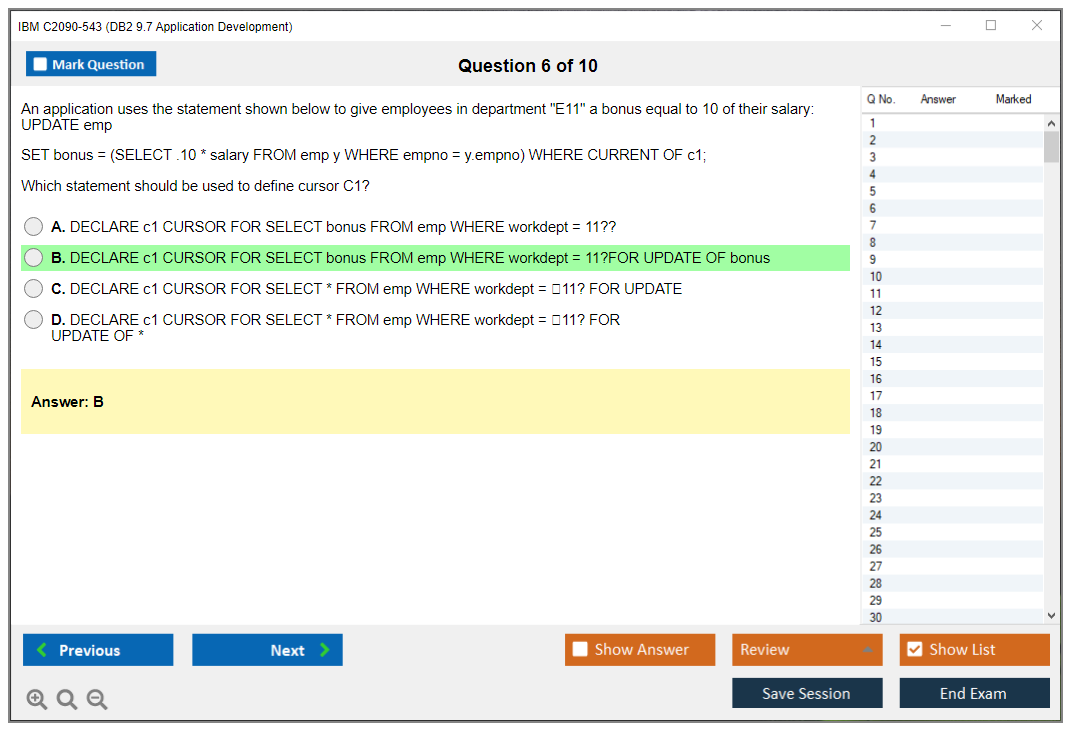This screenshot has width=1075, height=735.
Task: Click the zoom in magnifier icon
Action: point(37,700)
